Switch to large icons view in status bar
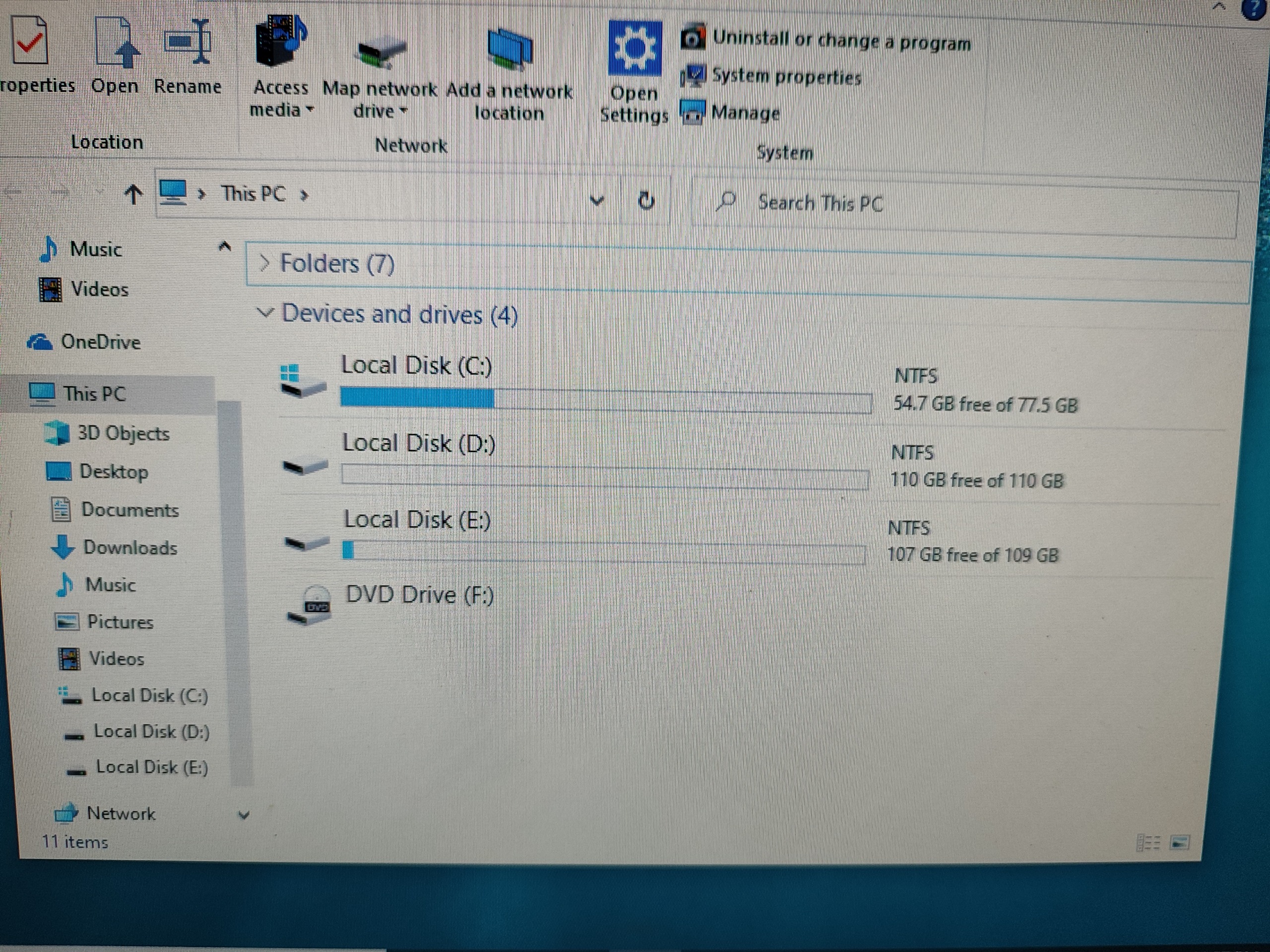The image size is (1270, 952). click(1179, 843)
